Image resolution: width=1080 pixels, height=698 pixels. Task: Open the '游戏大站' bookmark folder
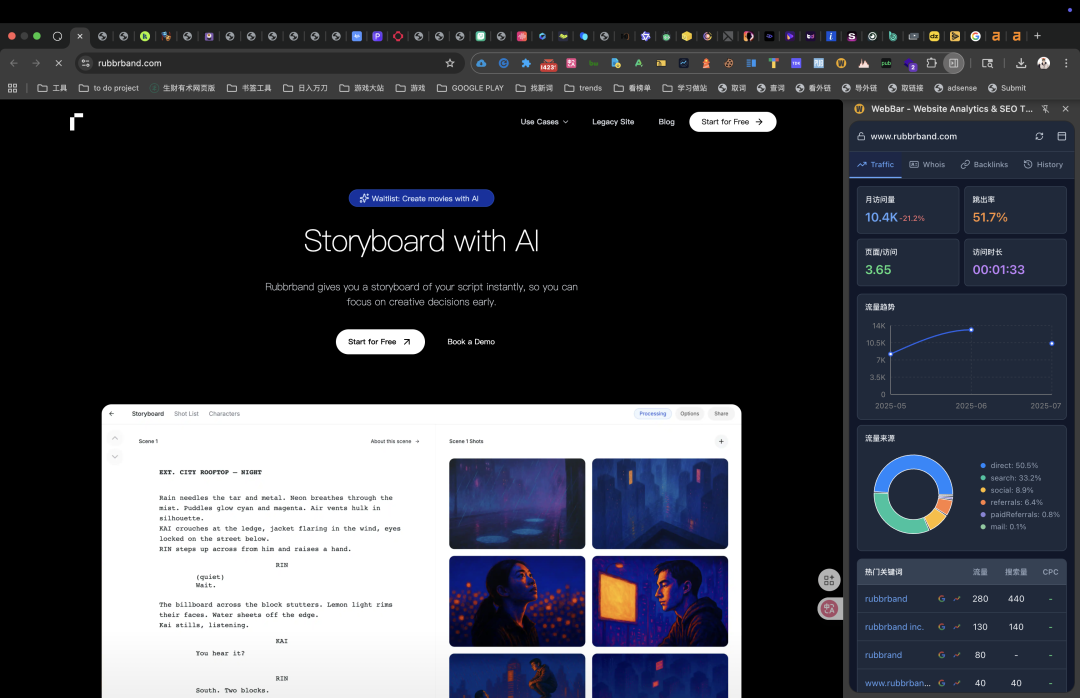point(362,88)
